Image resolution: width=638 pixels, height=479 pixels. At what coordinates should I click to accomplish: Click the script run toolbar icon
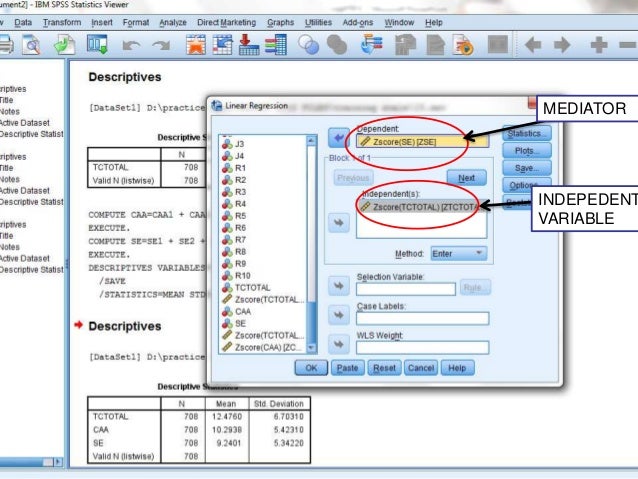(x=463, y=44)
